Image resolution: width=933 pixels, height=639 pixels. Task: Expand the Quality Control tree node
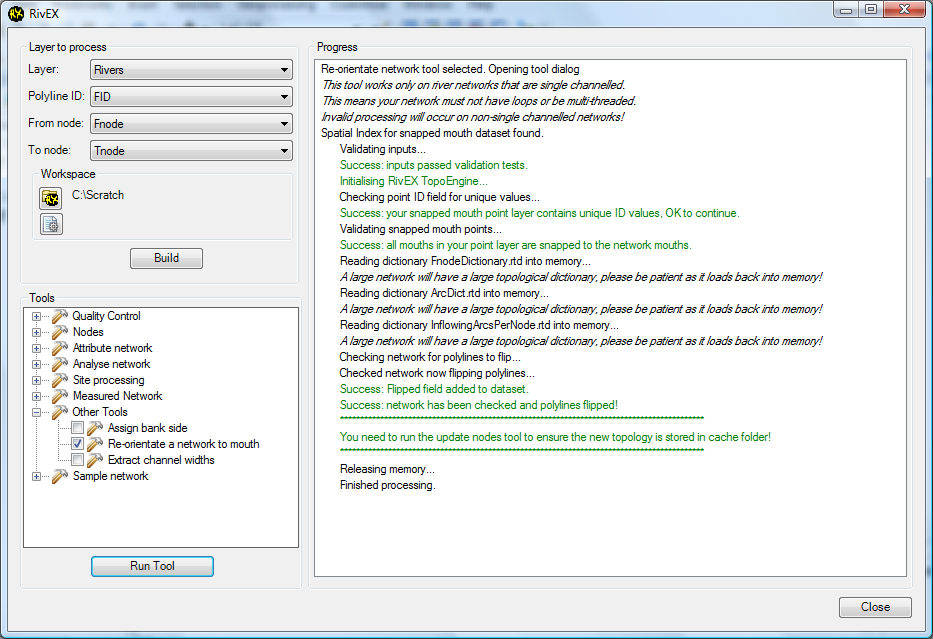36,317
